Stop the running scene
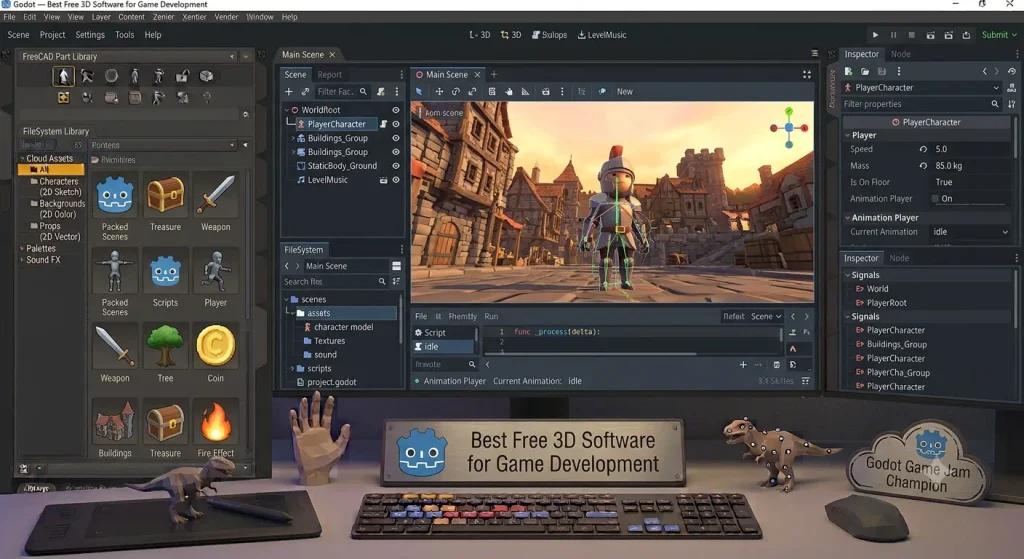This screenshot has width=1024, height=559. (x=912, y=35)
